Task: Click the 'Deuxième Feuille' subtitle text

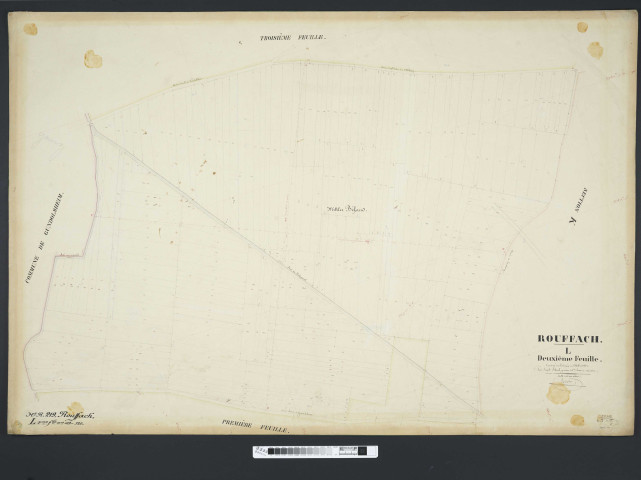Action: [571, 359]
